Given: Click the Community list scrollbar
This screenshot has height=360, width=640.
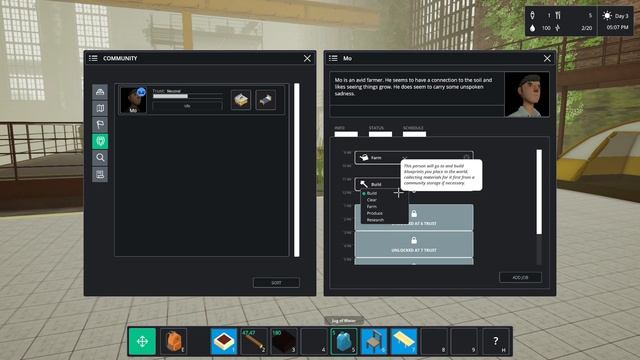Looking at the screenshot, I should [x=297, y=170].
